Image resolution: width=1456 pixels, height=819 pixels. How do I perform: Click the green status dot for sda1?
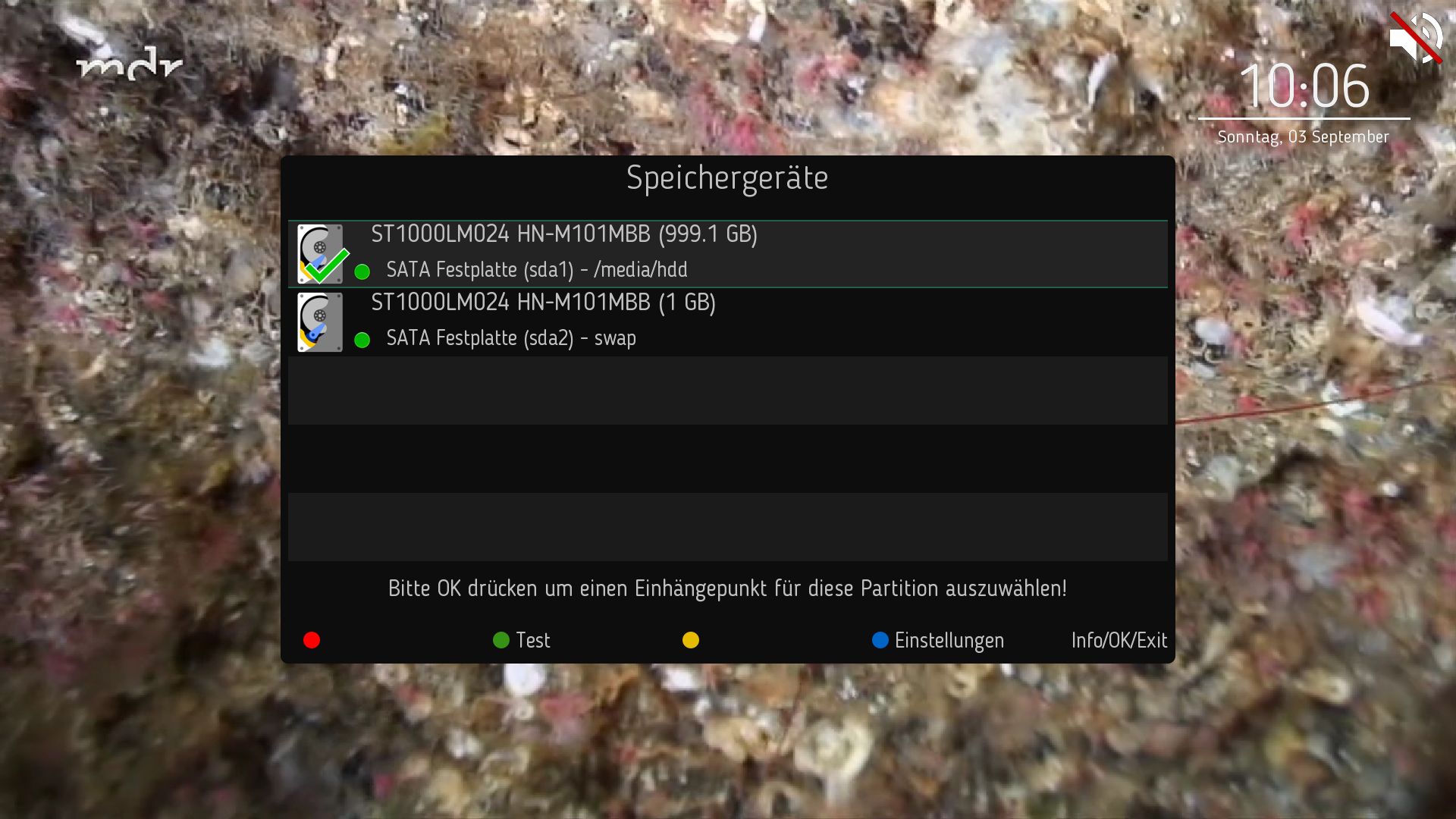point(362,271)
